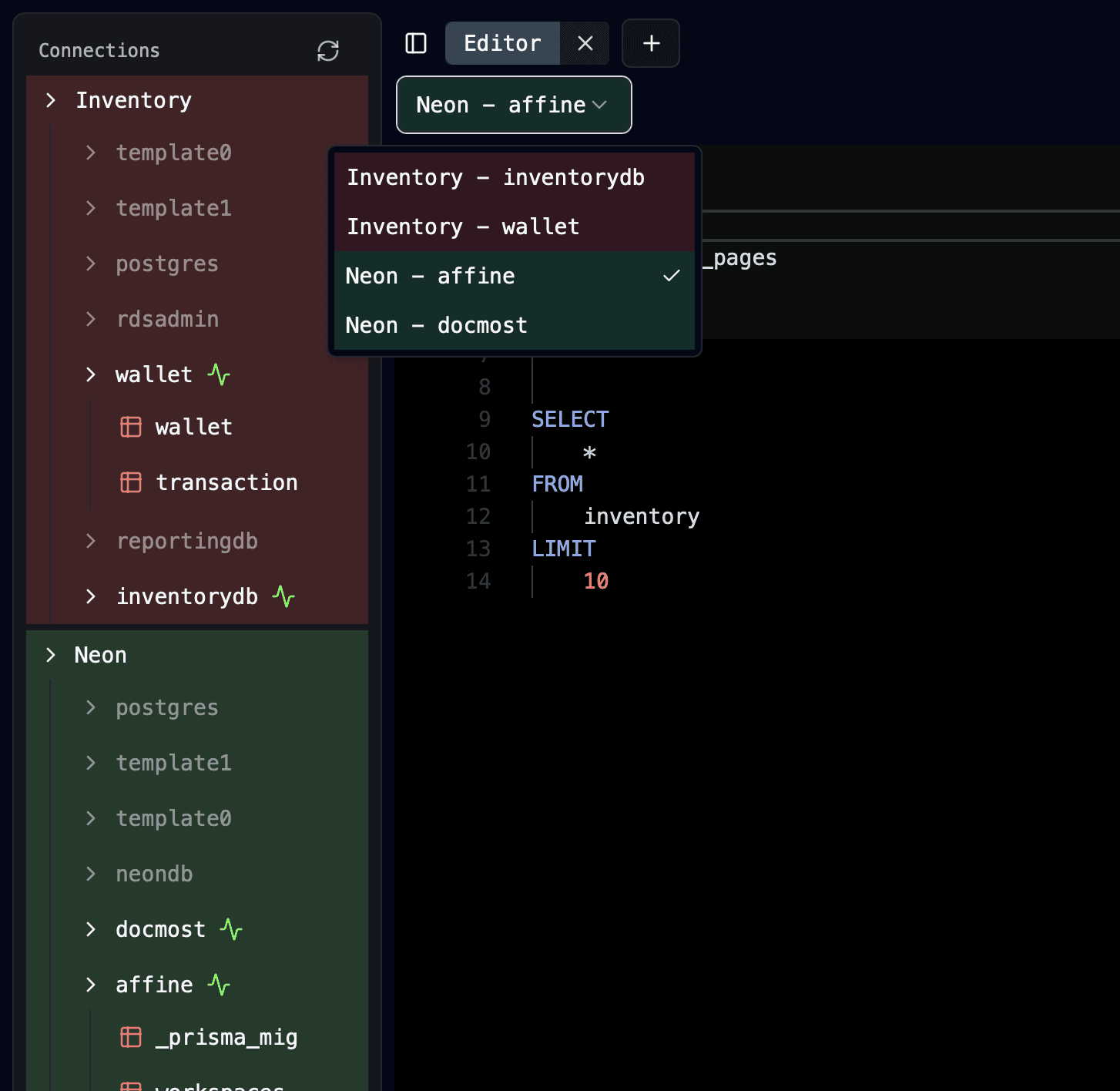This screenshot has width=1120, height=1091.
Task: Click the _pages text in editor
Action: (739, 258)
